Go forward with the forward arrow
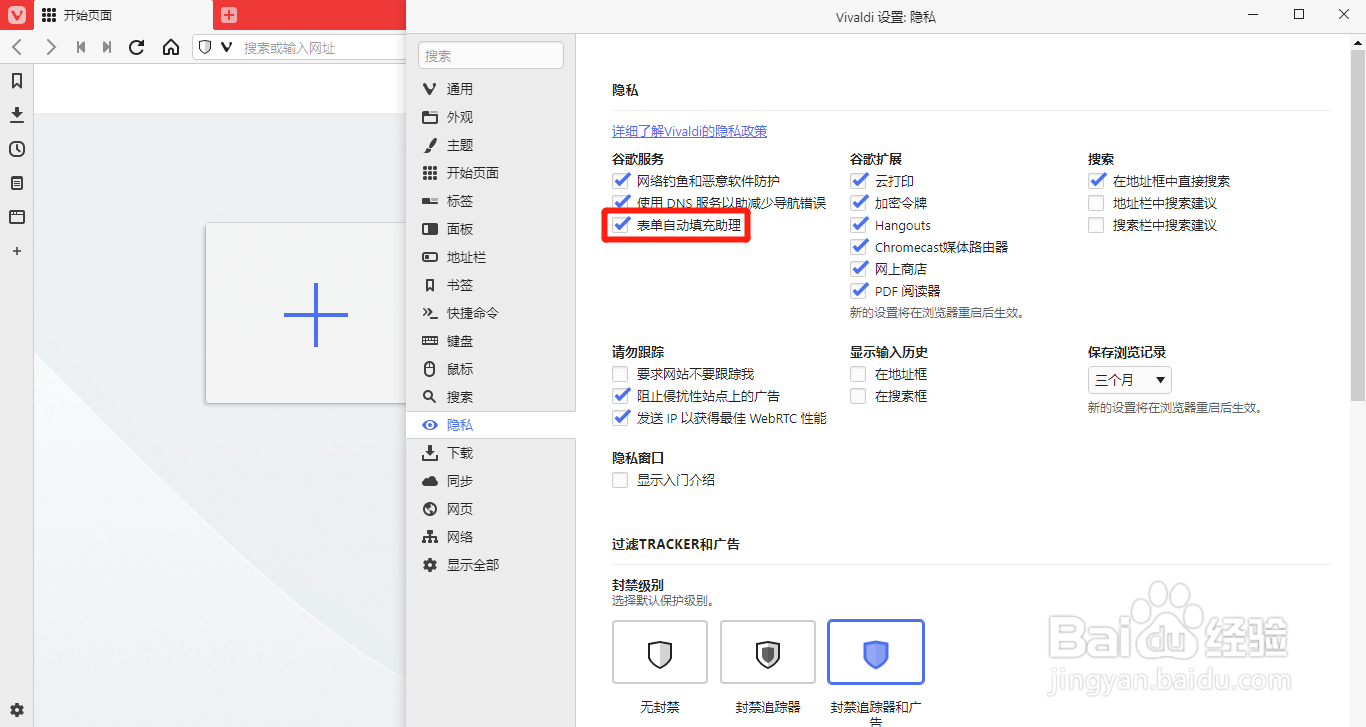 (51, 47)
